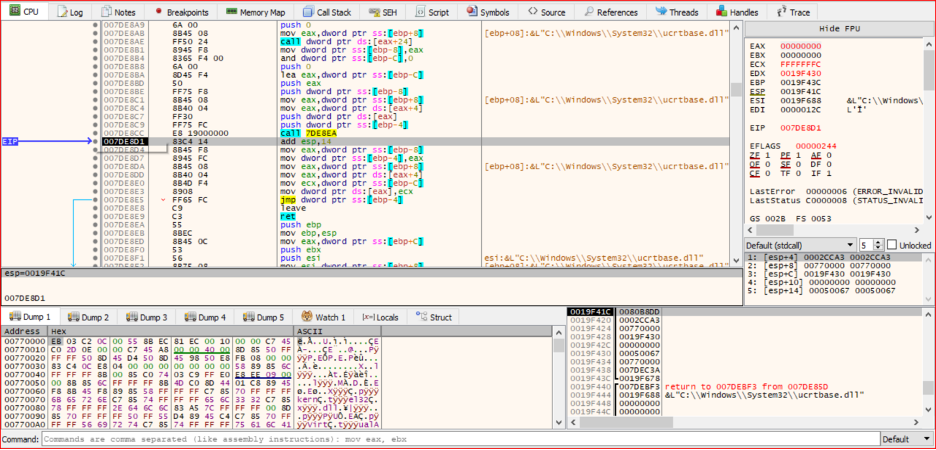Select the Dump 5 tab
The width and height of the screenshot is (936, 450).
click(264, 317)
